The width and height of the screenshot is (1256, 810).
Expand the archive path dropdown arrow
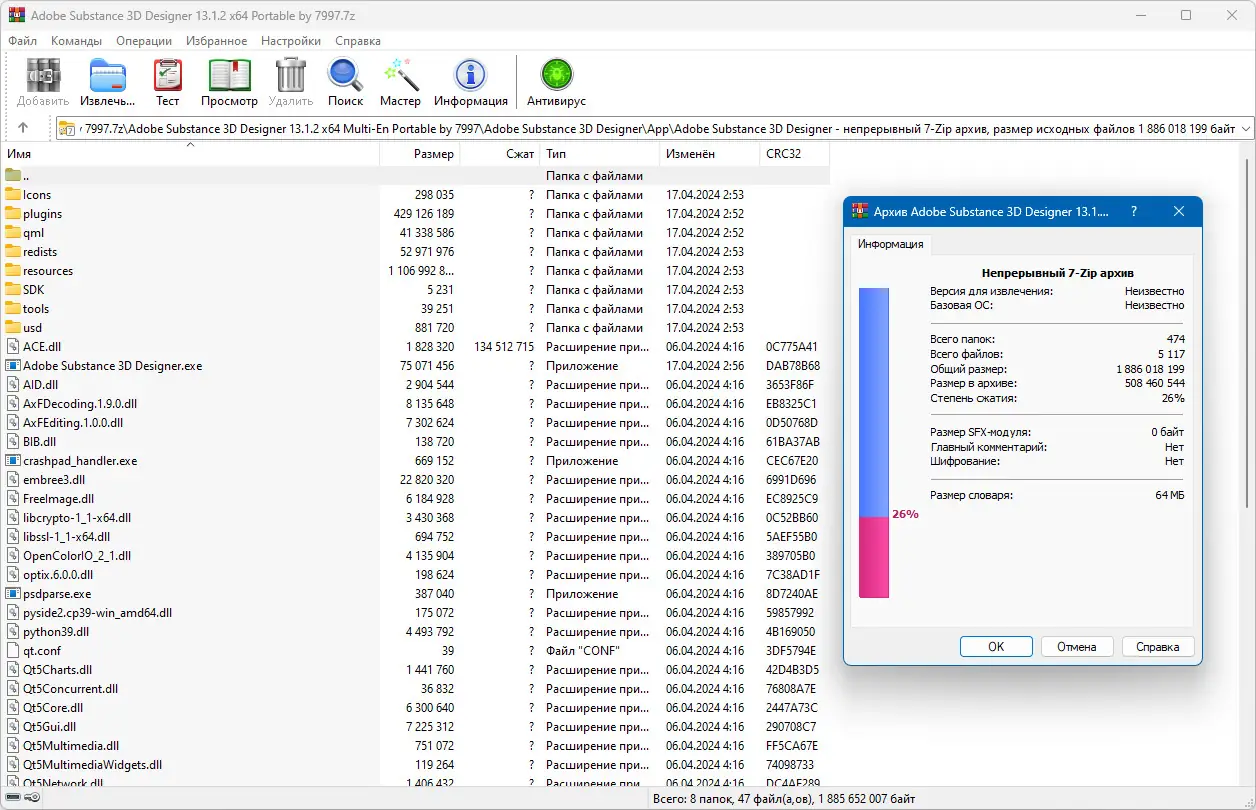(1245, 128)
